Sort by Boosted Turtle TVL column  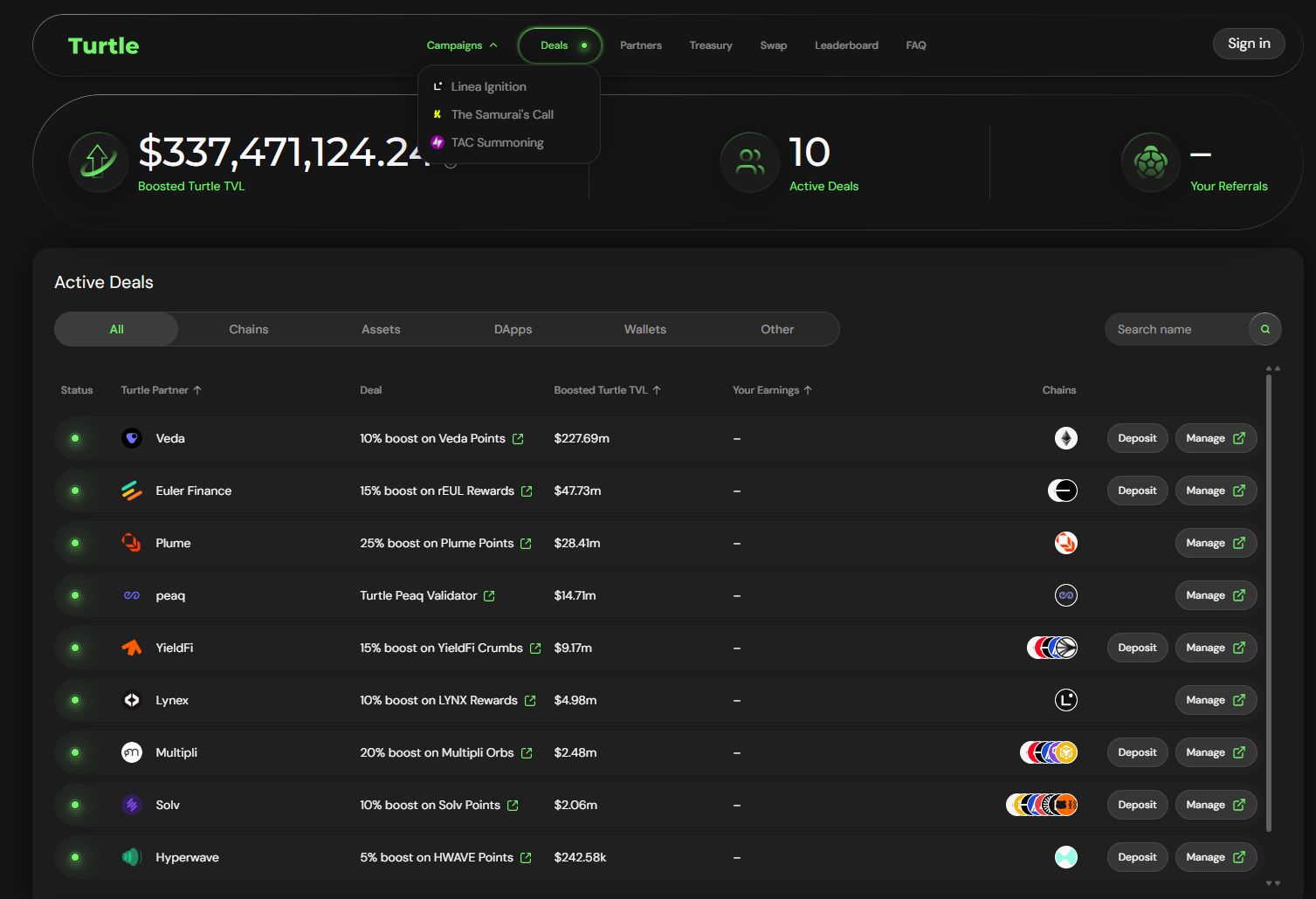point(607,390)
